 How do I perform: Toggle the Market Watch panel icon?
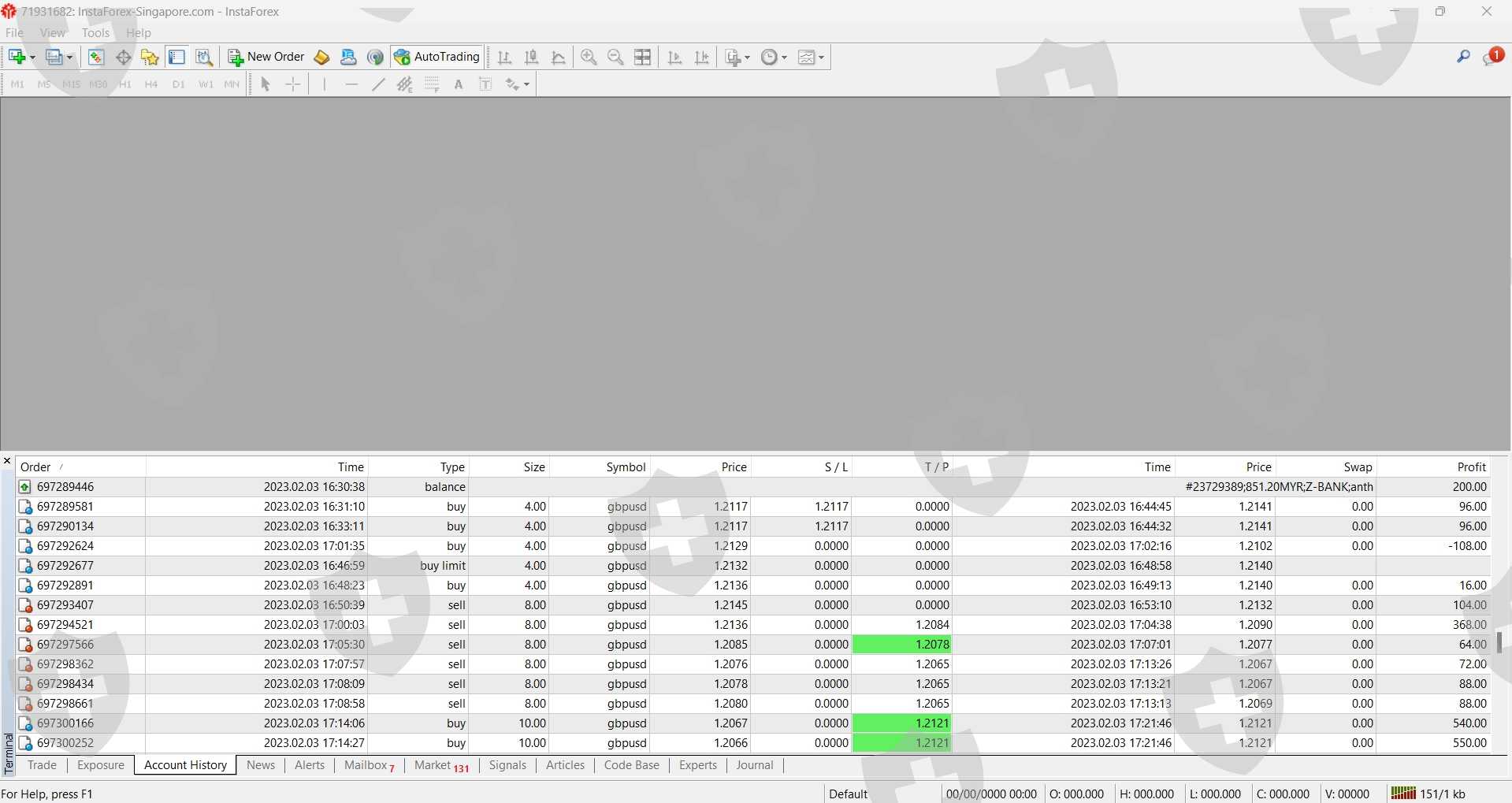pyautogui.click(x=95, y=57)
